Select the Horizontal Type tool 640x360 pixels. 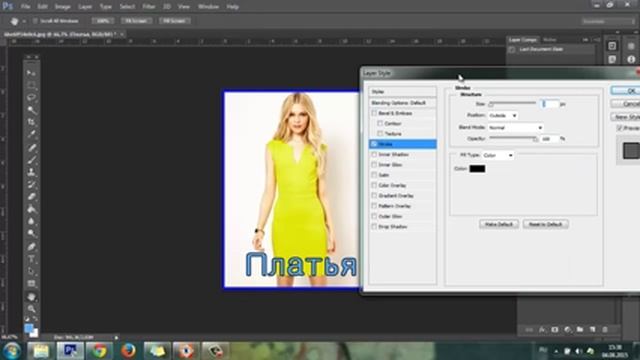click(x=31, y=259)
